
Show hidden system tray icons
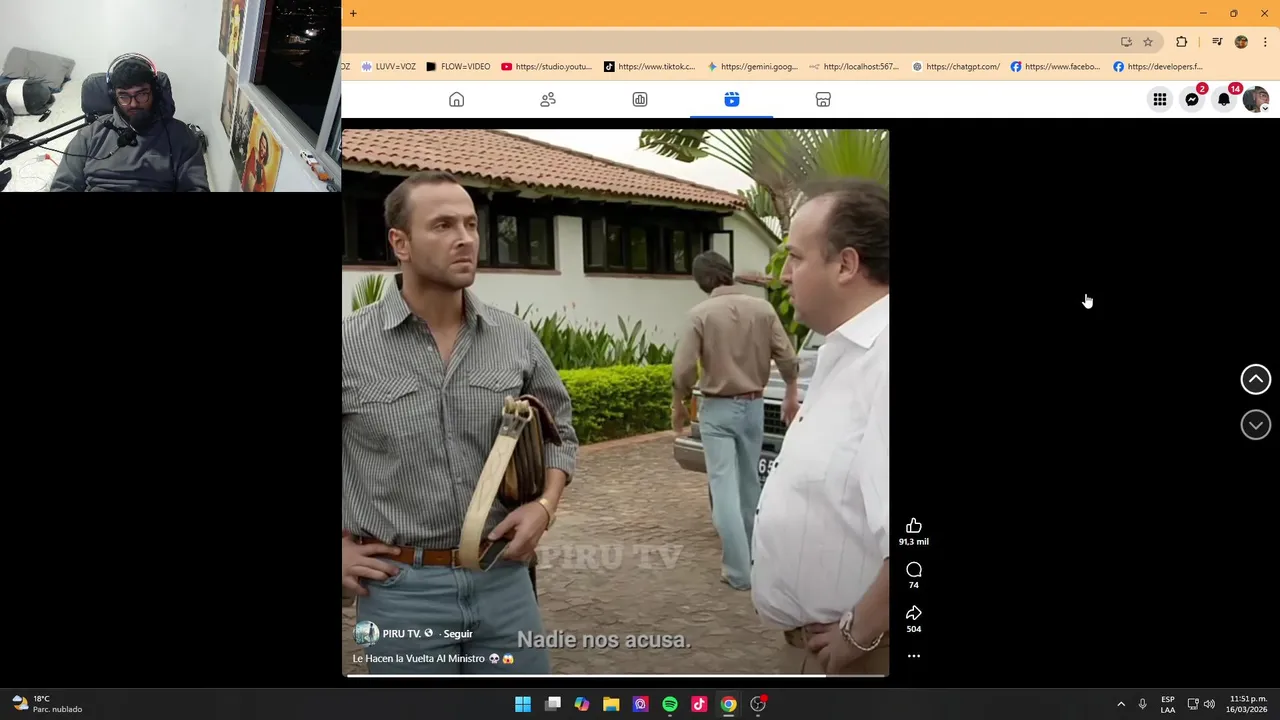(x=1121, y=704)
